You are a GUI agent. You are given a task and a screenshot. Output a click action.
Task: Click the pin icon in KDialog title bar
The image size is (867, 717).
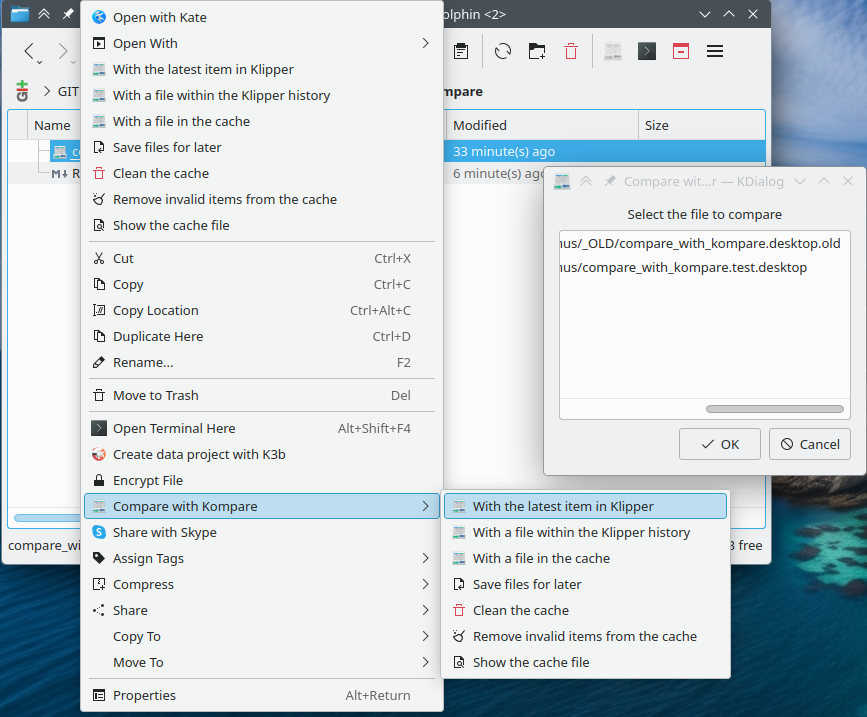610,181
